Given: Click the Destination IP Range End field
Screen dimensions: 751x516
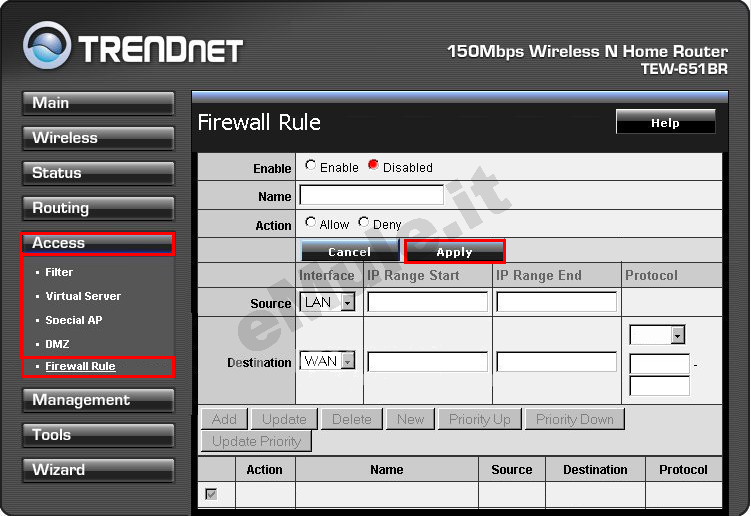Looking at the screenshot, I should 557,362.
